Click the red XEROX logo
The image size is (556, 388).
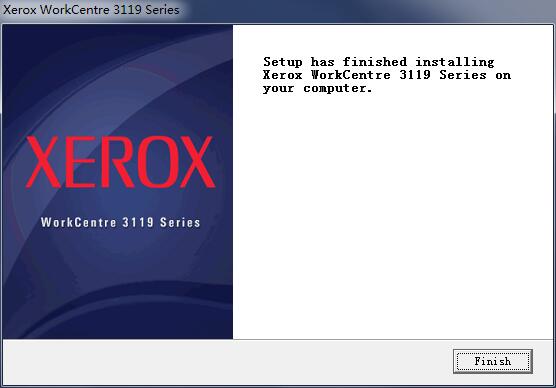121,162
